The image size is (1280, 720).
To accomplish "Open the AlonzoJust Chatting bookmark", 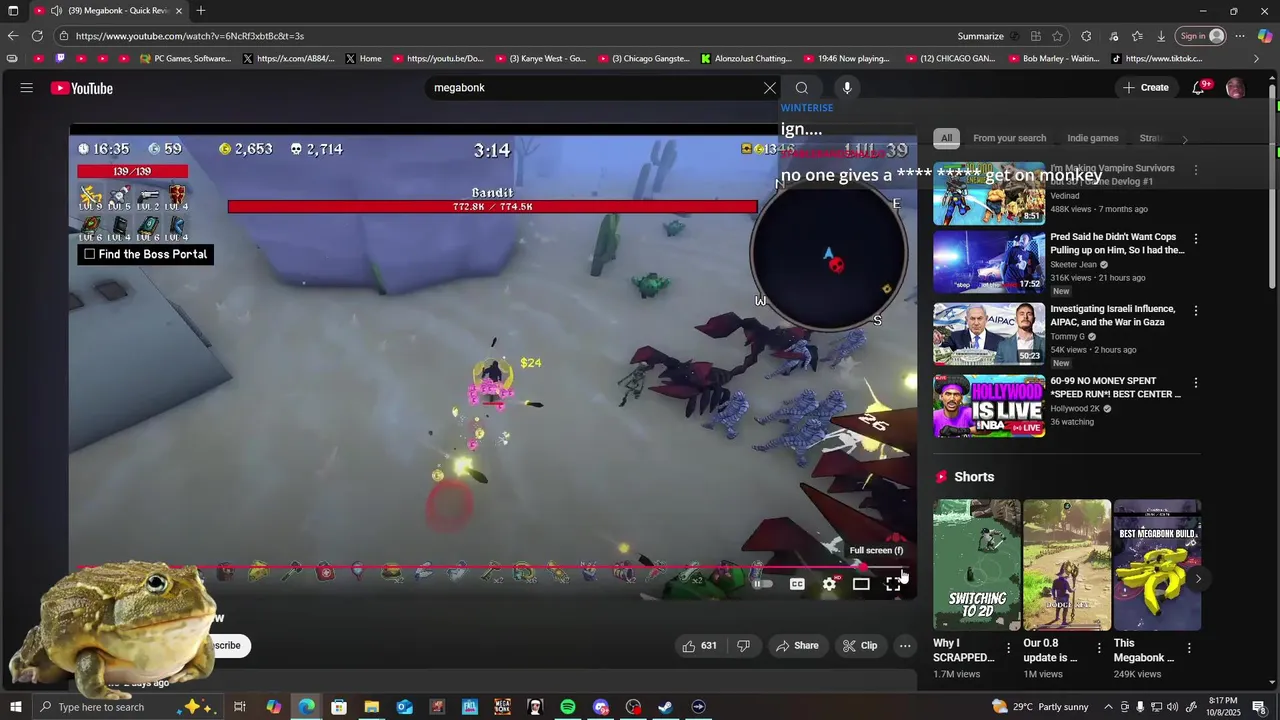I will coord(746,59).
